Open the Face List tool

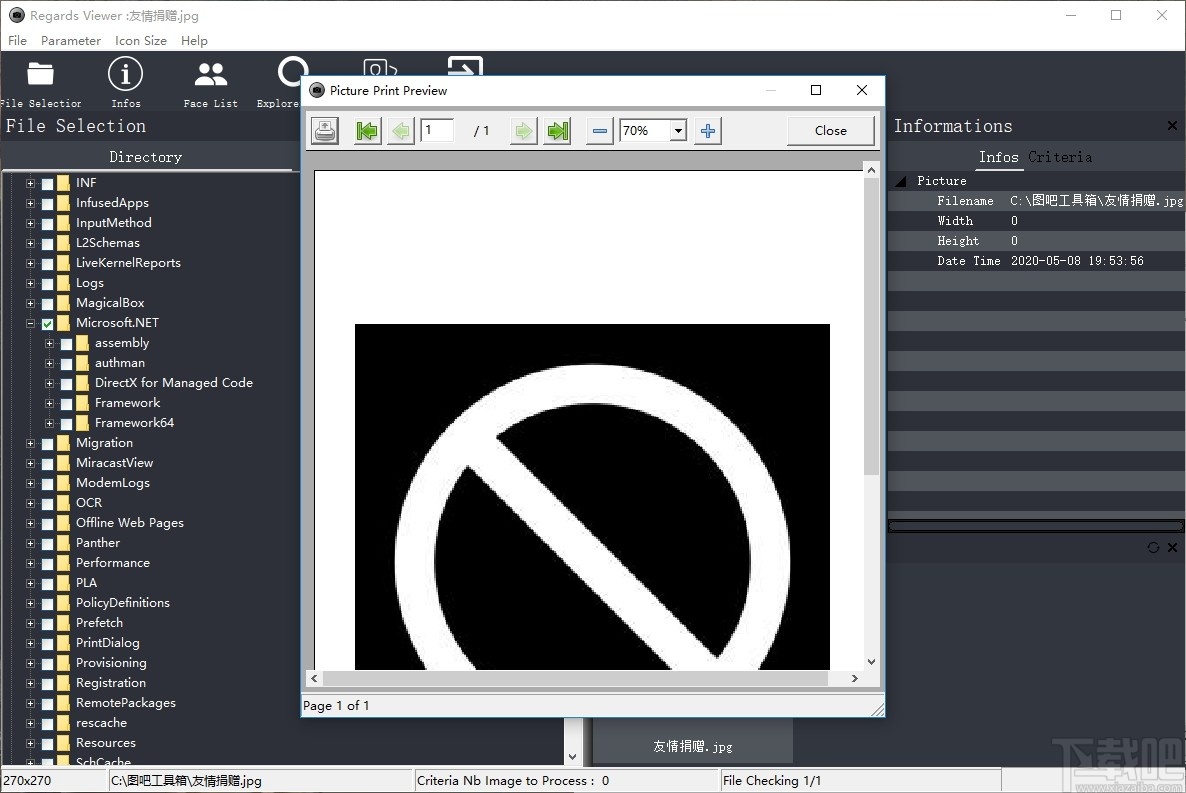[209, 74]
